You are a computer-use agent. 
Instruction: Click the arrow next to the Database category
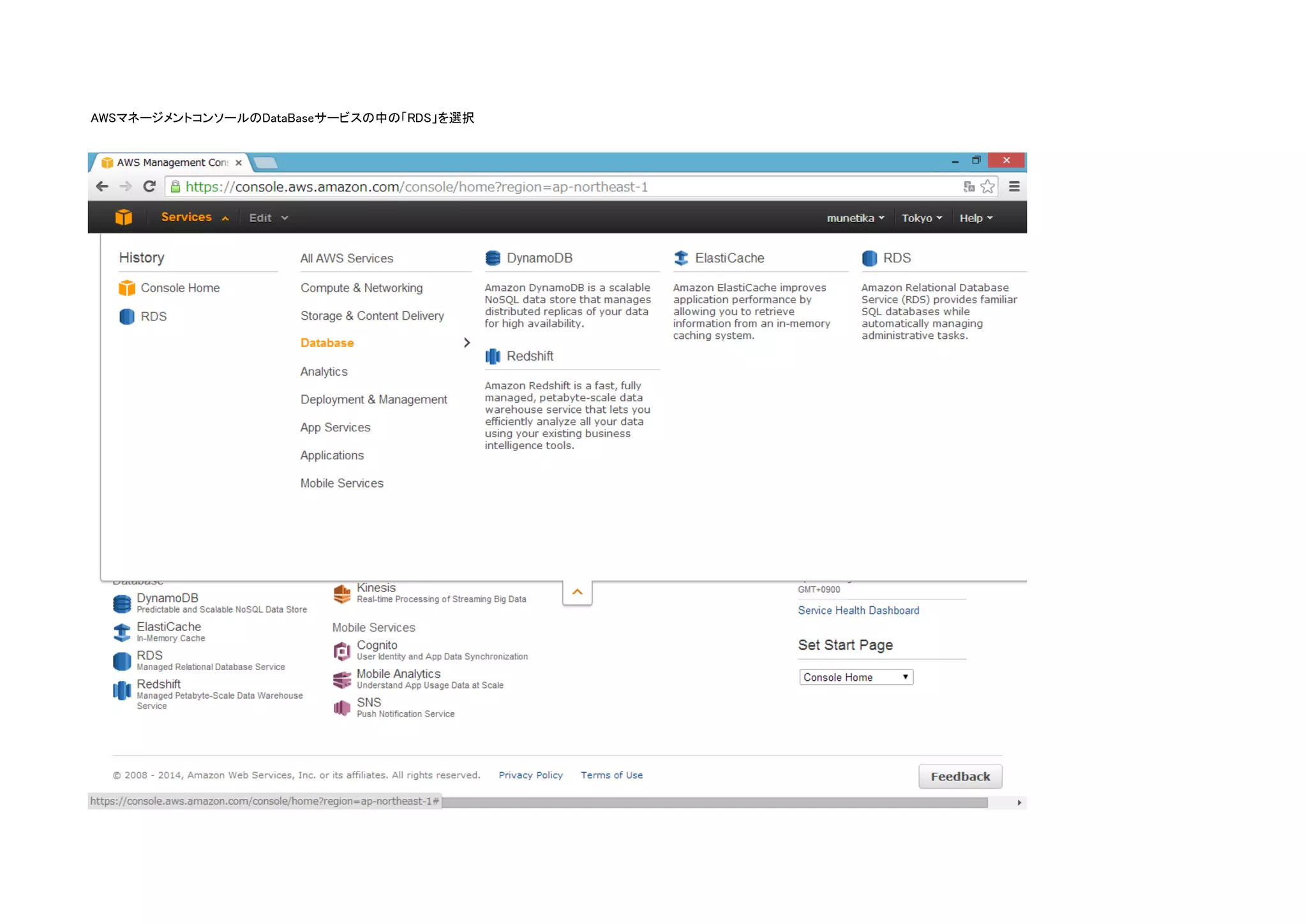[x=467, y=343]
